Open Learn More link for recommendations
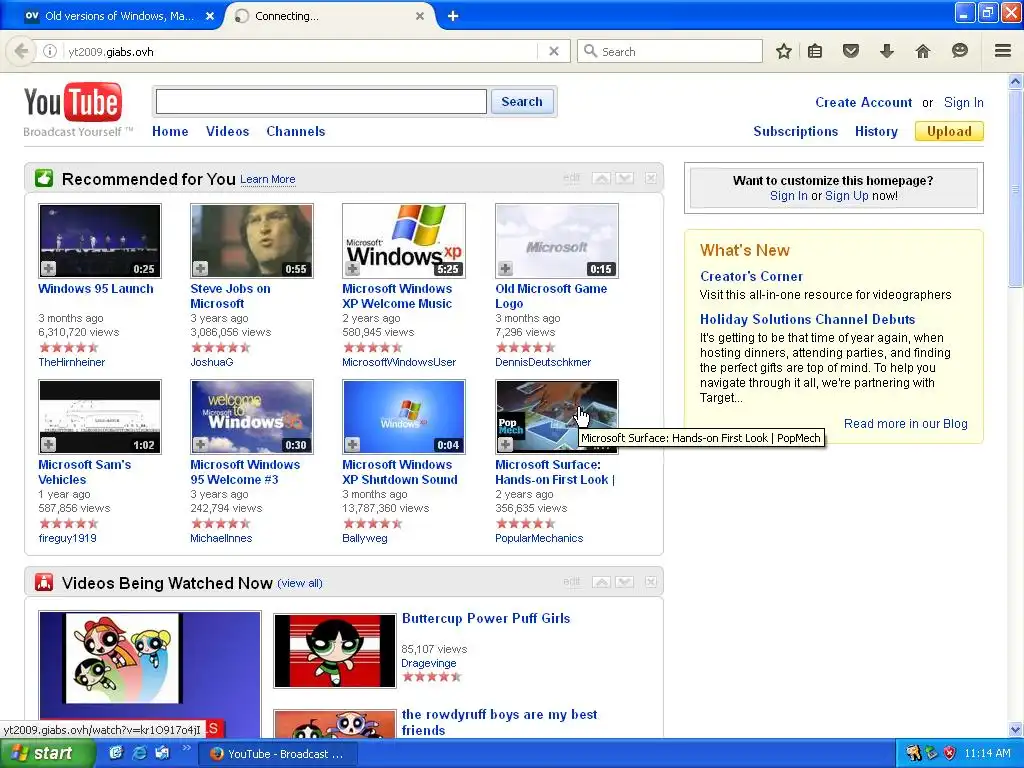The image size is (1024, 768). 268,179
